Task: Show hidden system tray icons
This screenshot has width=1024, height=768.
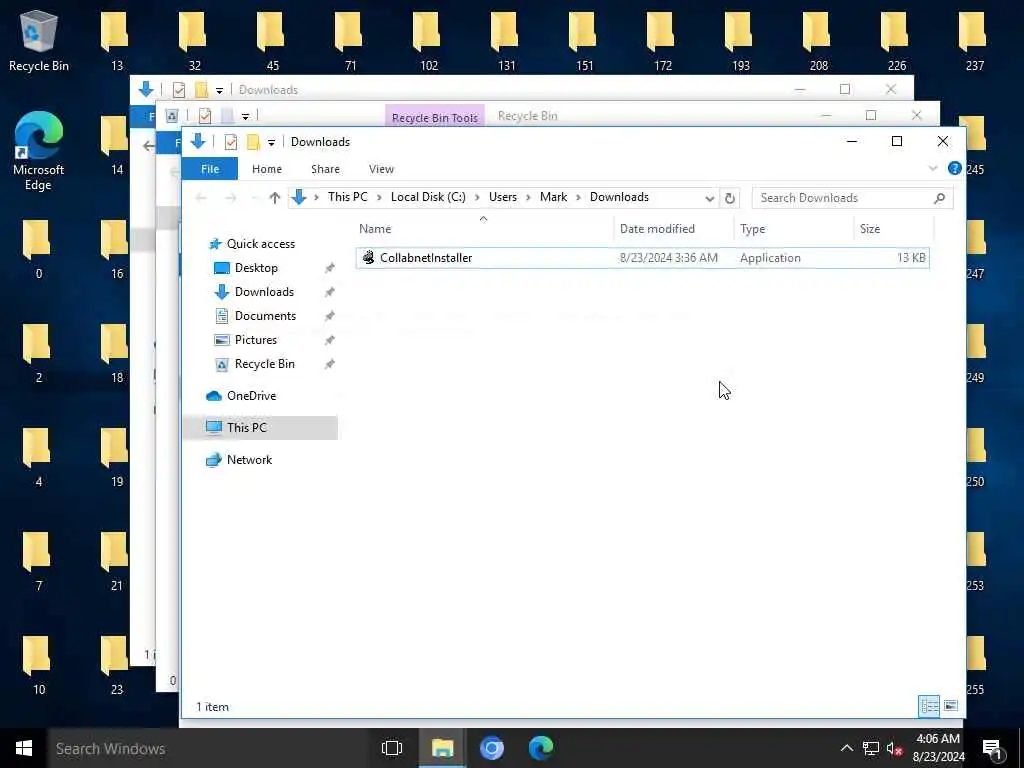Action: click(846, 748)
